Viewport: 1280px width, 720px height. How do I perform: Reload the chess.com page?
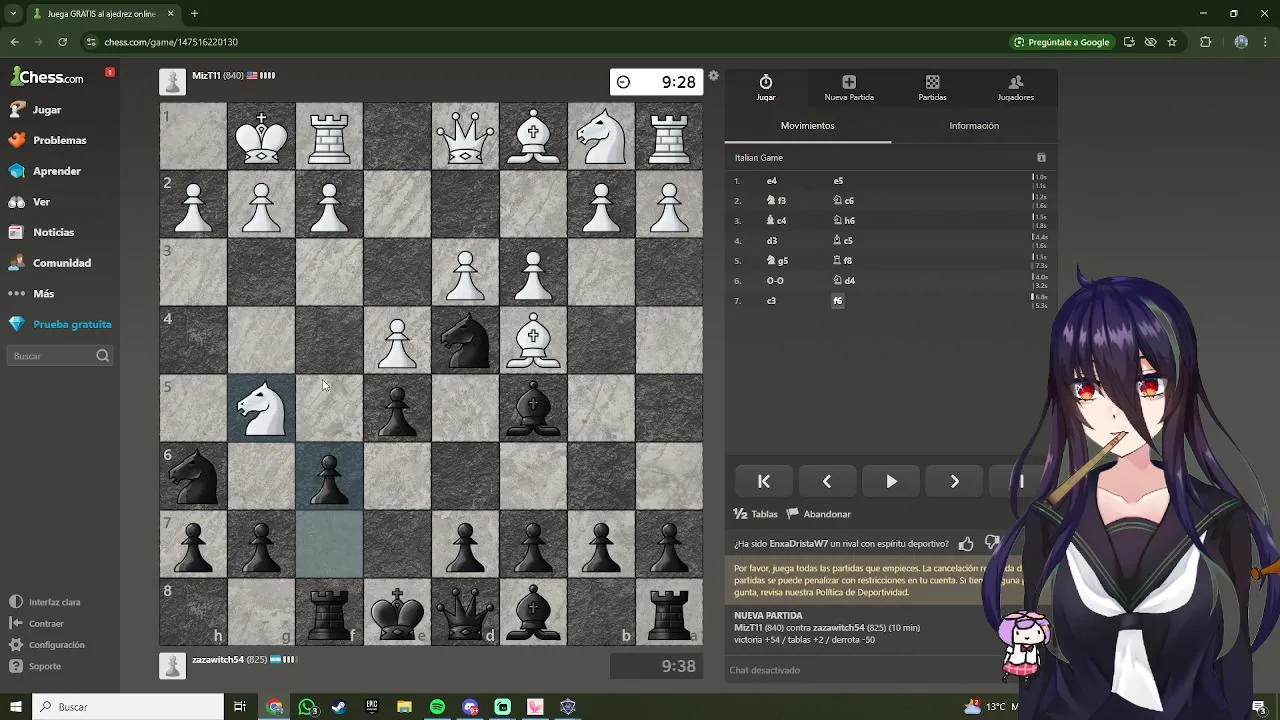pos(62,42)
